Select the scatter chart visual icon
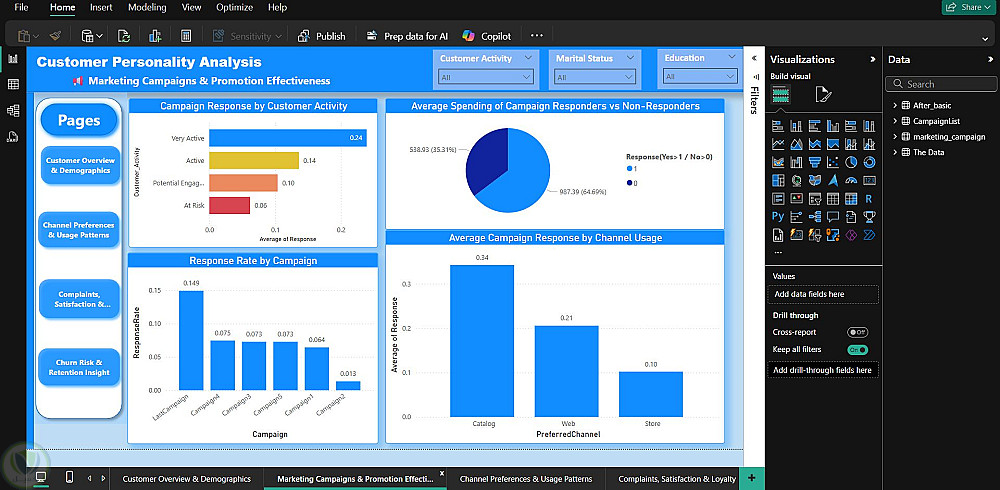1000x490 pixels. [x=833, y=162]
